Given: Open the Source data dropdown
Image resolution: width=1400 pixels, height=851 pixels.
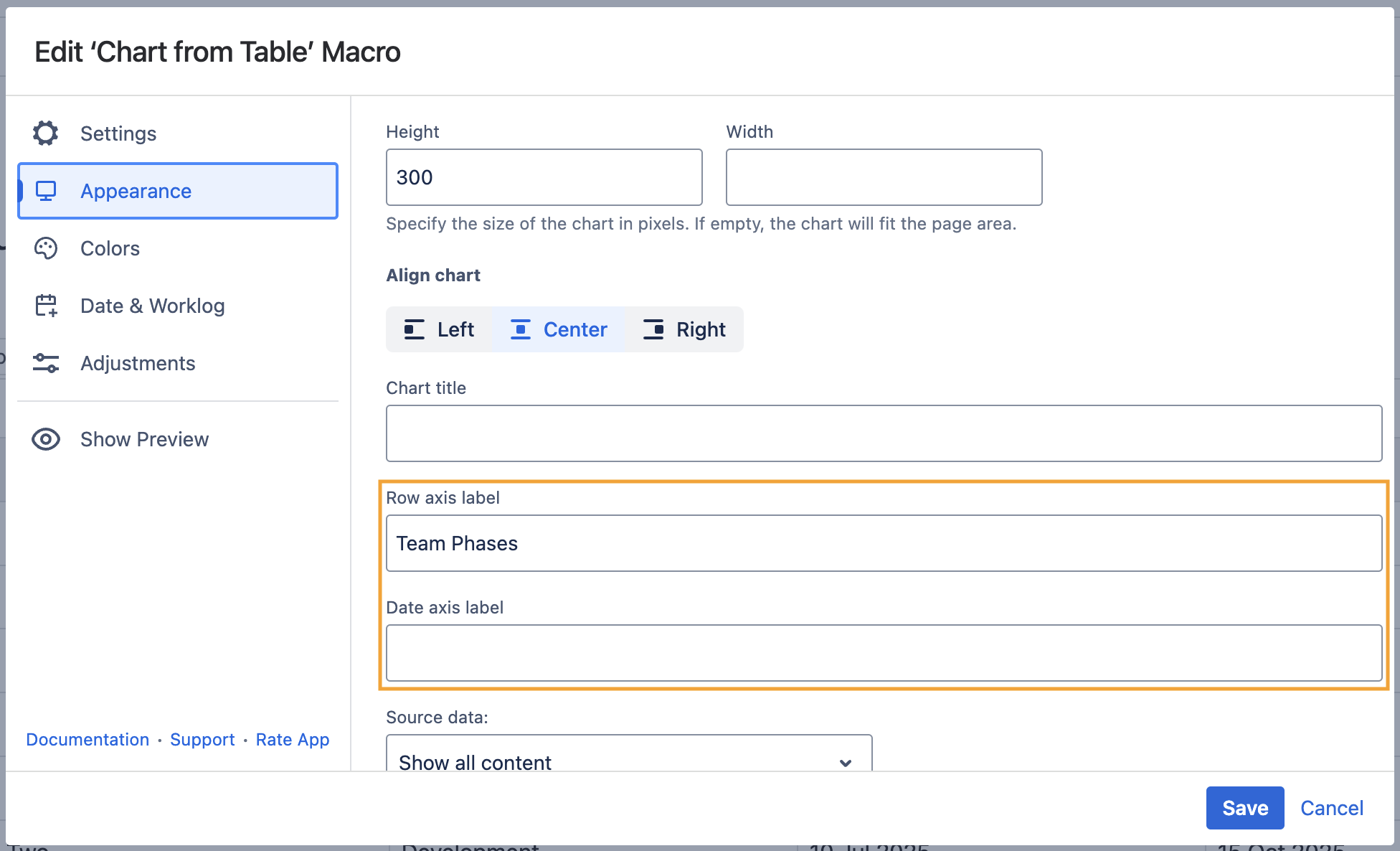Looking at the screenshot, I should [x=628, y=762].
